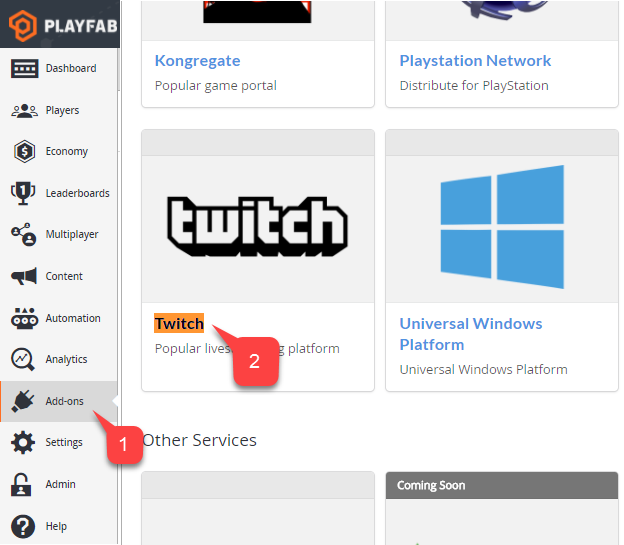
Task: Open Automation from the sidebar
Action: (73, 318)
